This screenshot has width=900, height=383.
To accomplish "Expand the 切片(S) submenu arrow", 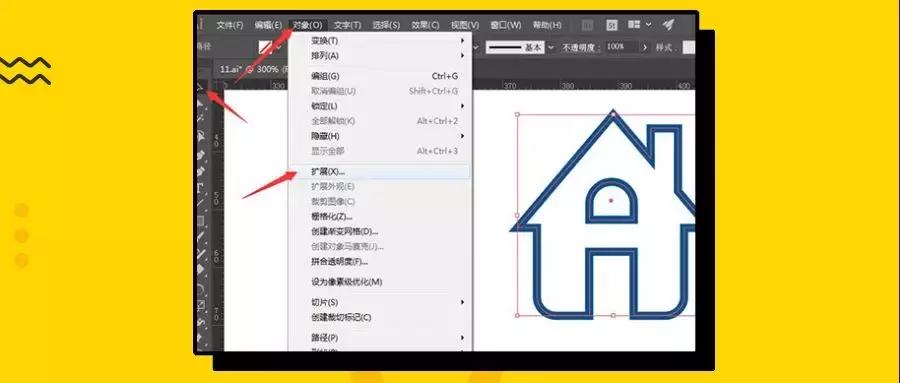I will [x=462, y=302].
